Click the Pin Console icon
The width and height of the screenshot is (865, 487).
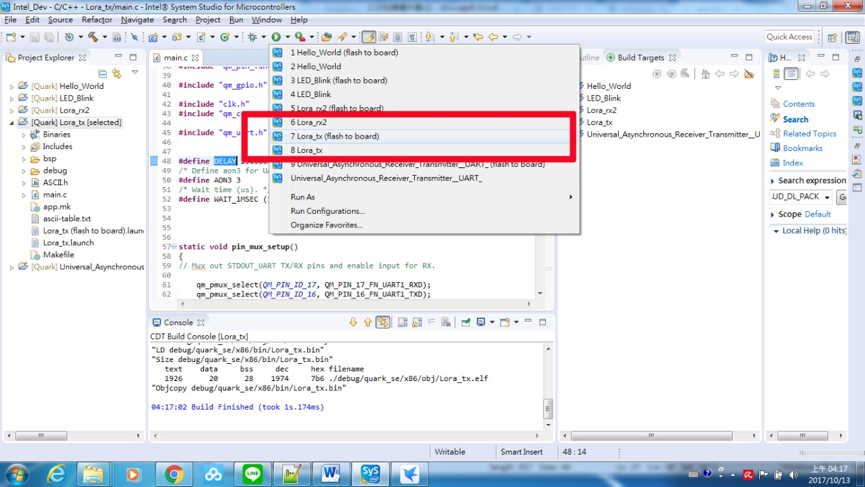point(466,322)
